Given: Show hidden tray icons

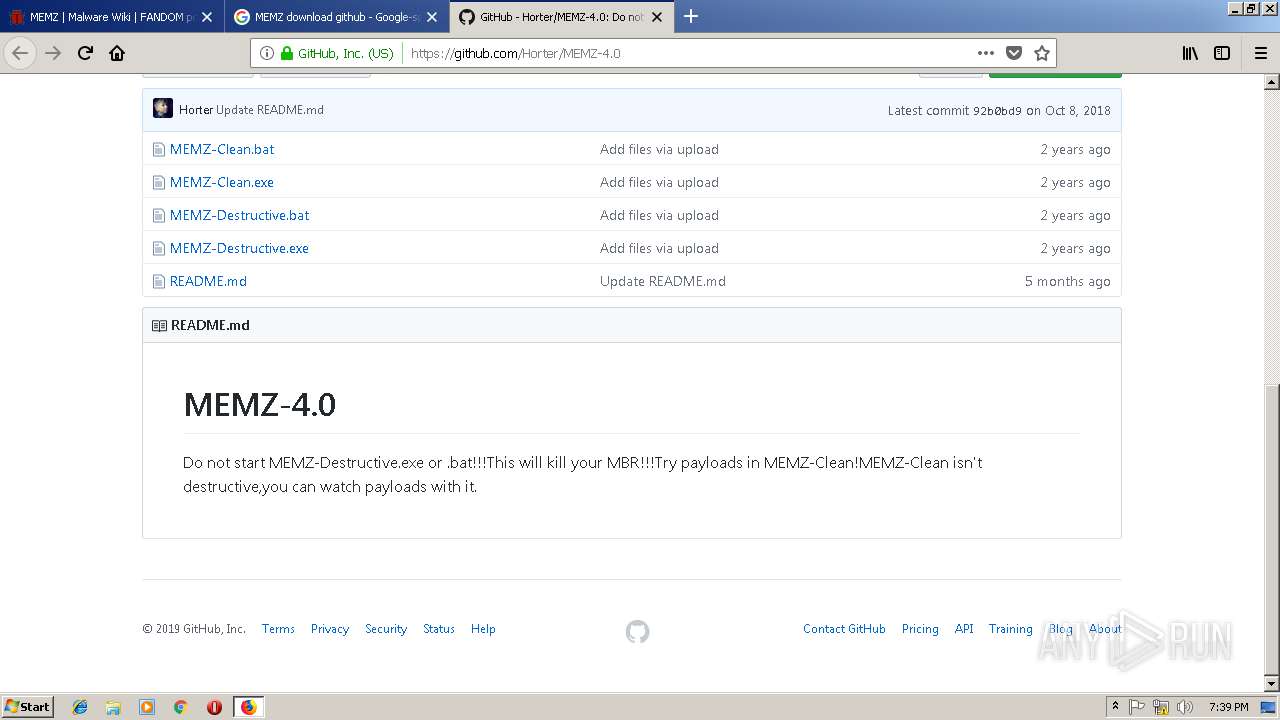Looking at the screenshot, I should [x=1116, y=707].
